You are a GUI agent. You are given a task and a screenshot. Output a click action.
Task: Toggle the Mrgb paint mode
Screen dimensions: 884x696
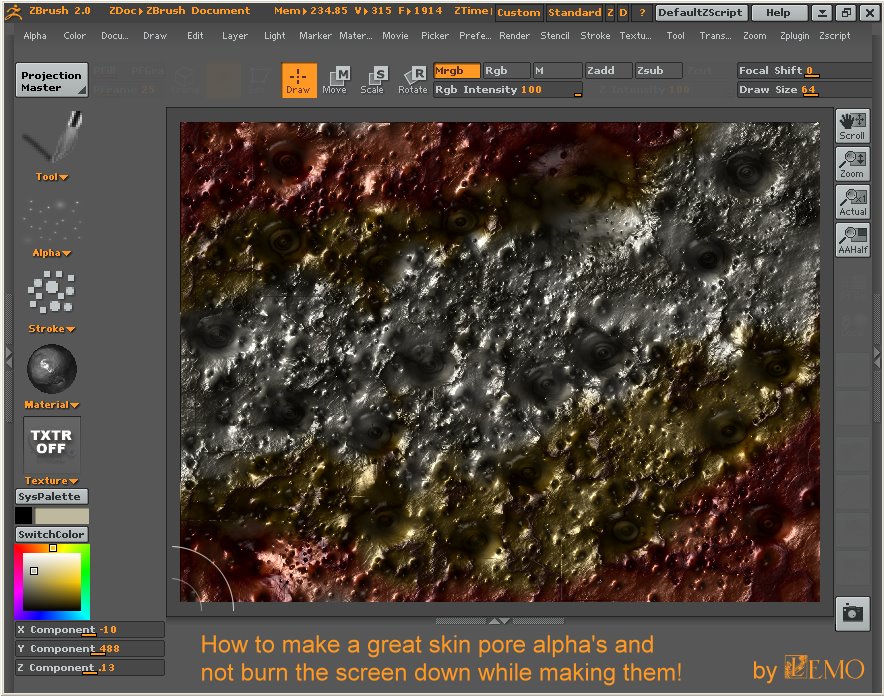457,71
